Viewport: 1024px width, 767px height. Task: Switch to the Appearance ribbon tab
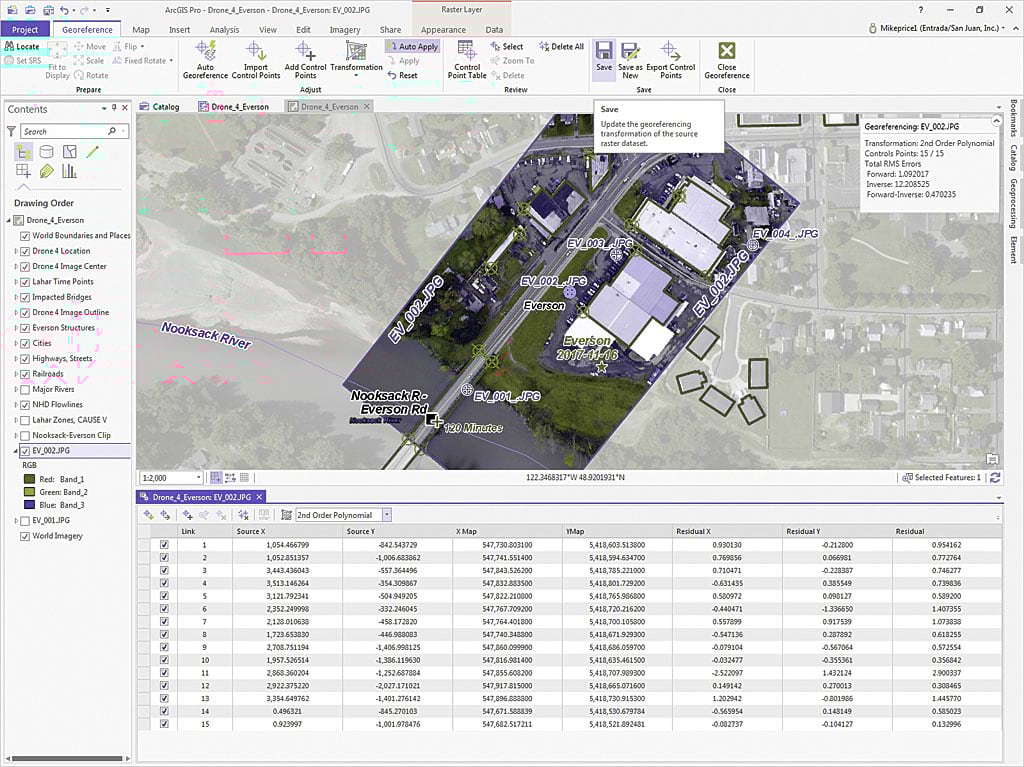pos(443,29)
